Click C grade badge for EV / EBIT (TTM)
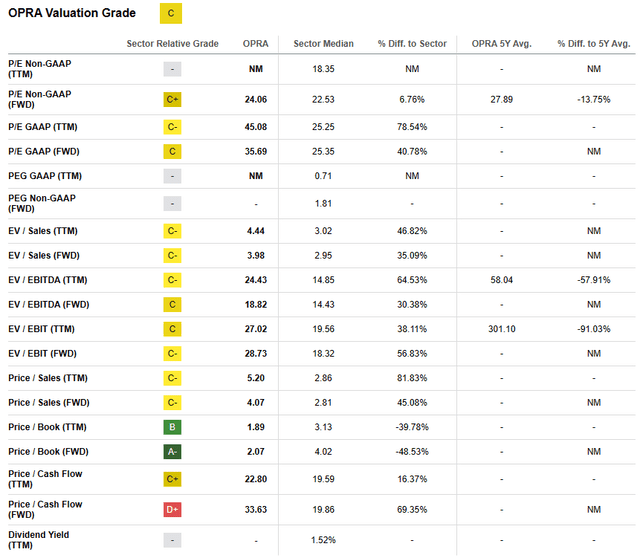This screenshot has height=558, width=640. (172, 329)
